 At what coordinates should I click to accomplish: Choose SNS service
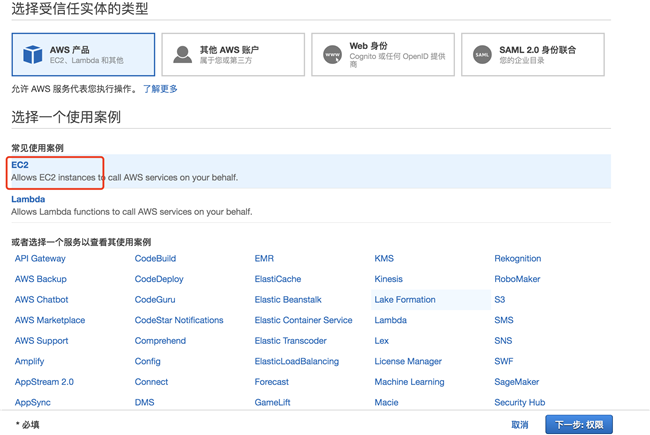(x=503, y=341)
